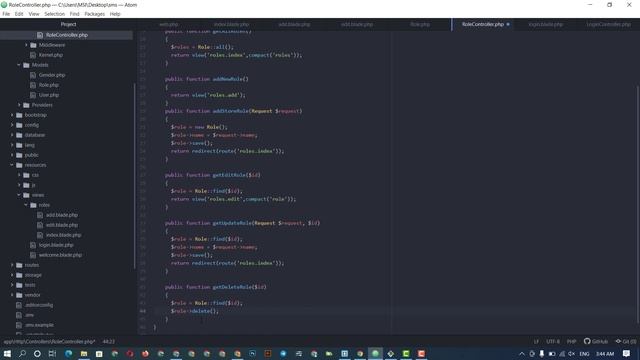Open the Selection menu
The height and width of the screenshot is (360, 640).
coord(54,14)
